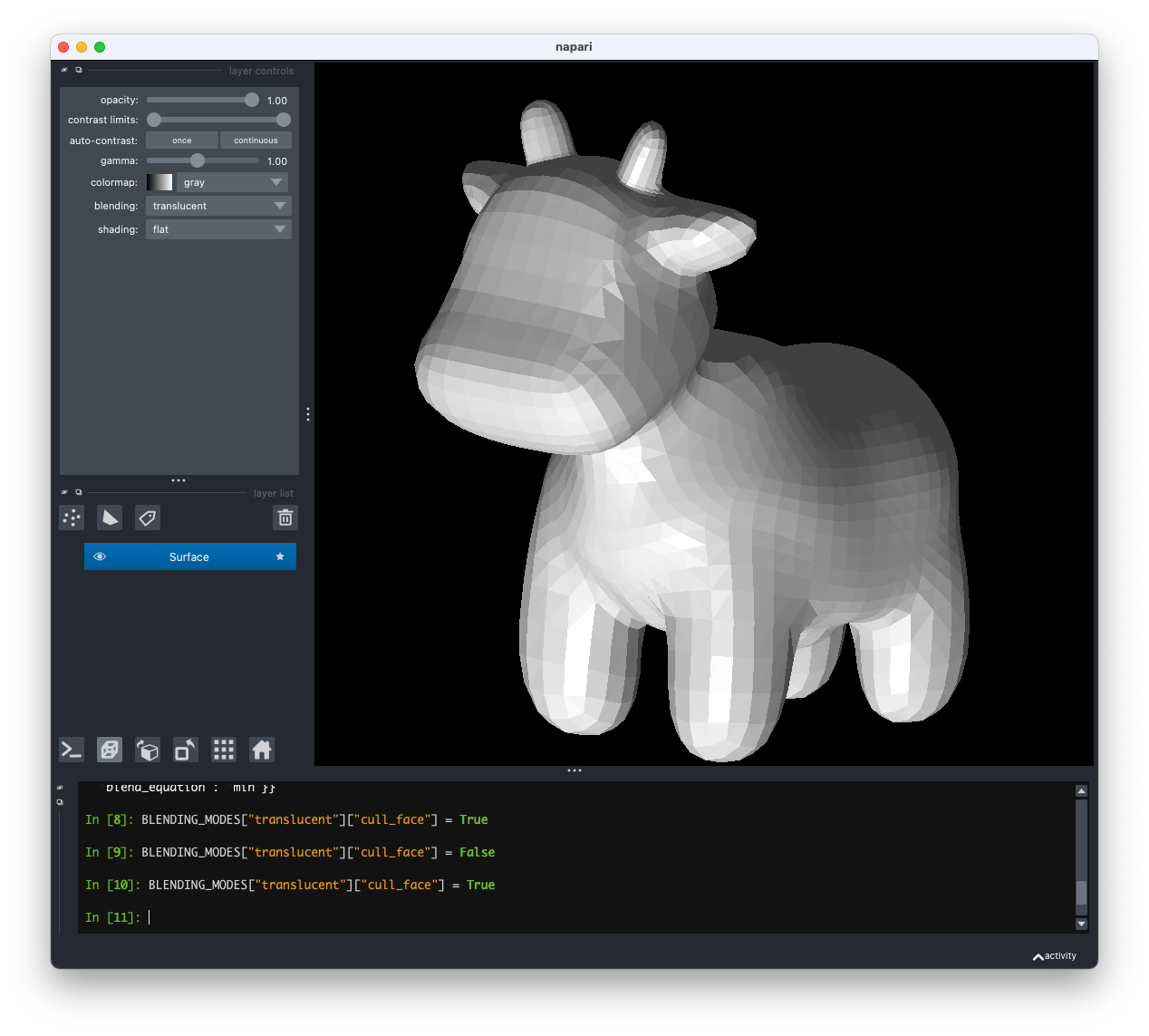Open the colormap dropdown
The image size is (1149, 1036).
232,182
